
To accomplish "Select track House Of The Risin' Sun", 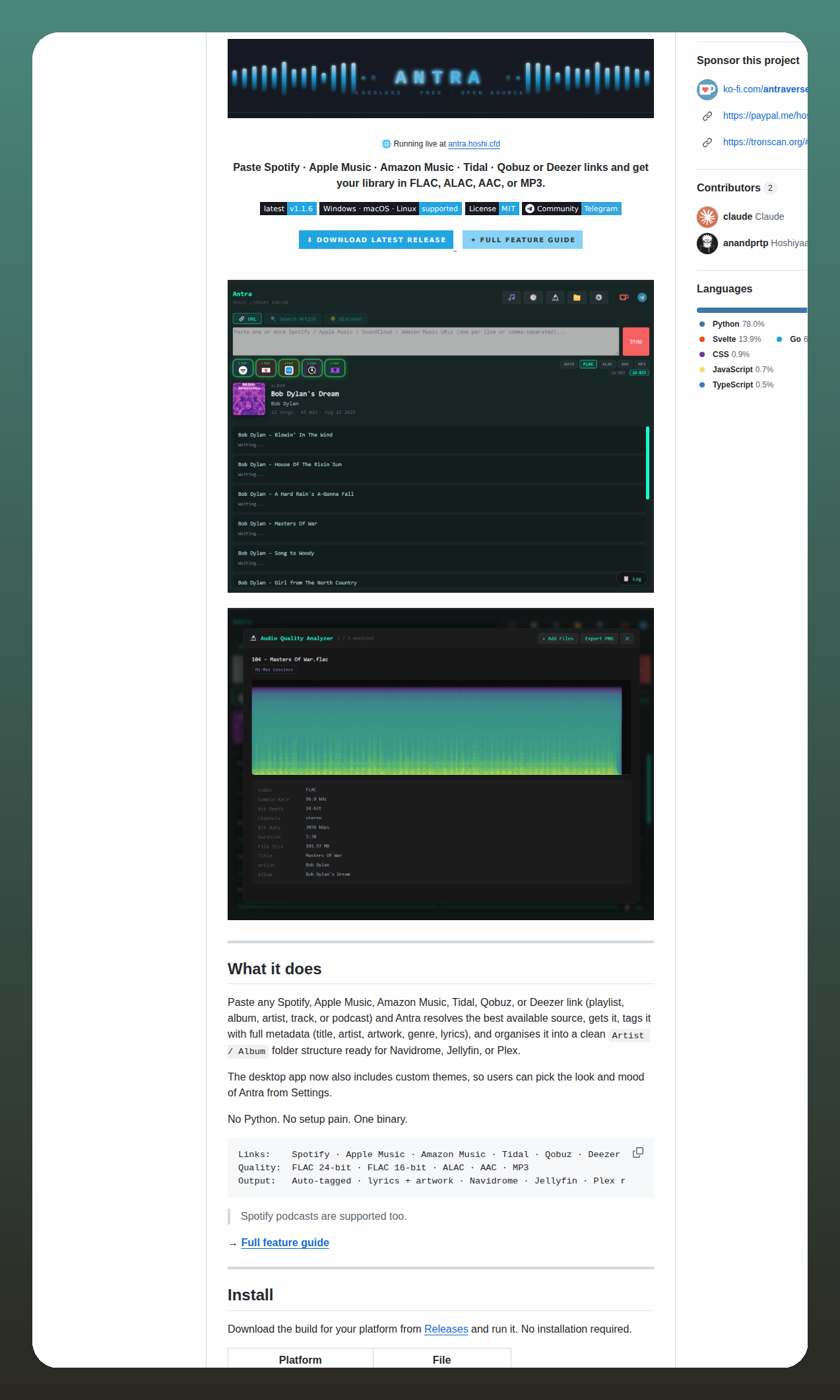I will [439, 469].
